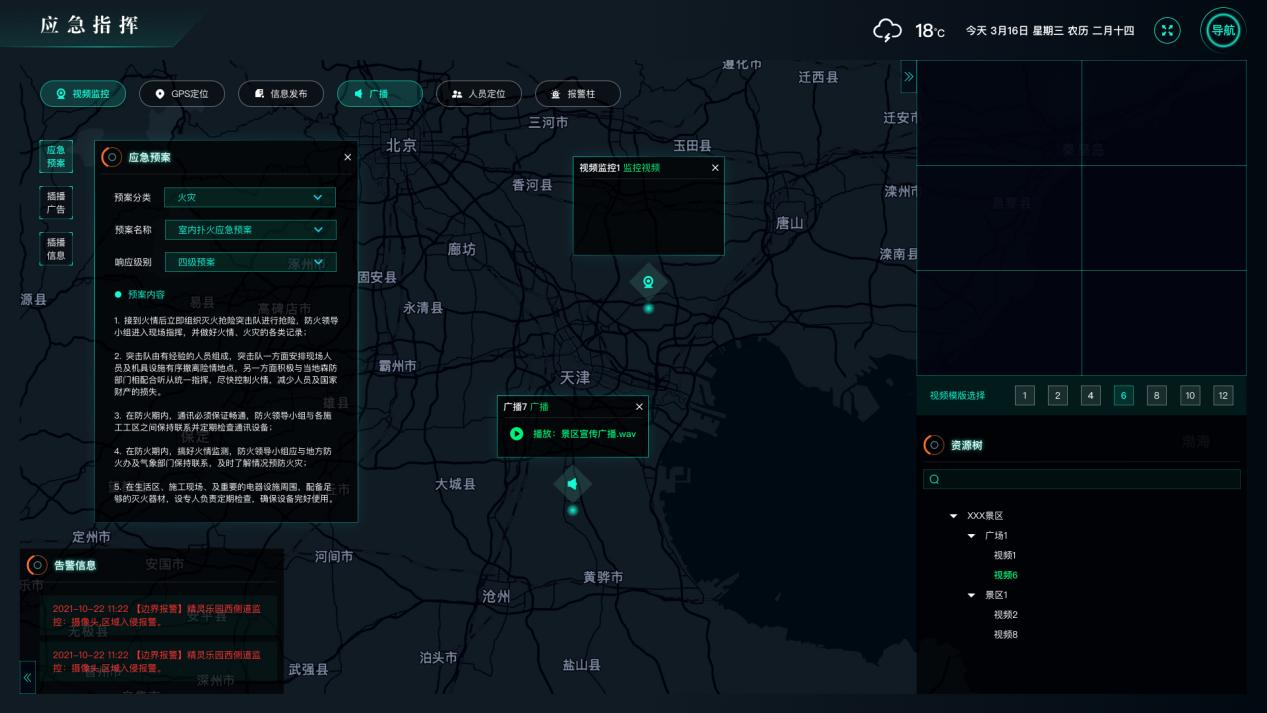Screen dimensions: 1267x713
Task: Click the 视频模版选择 label
Action: click(x=957, y=395)
